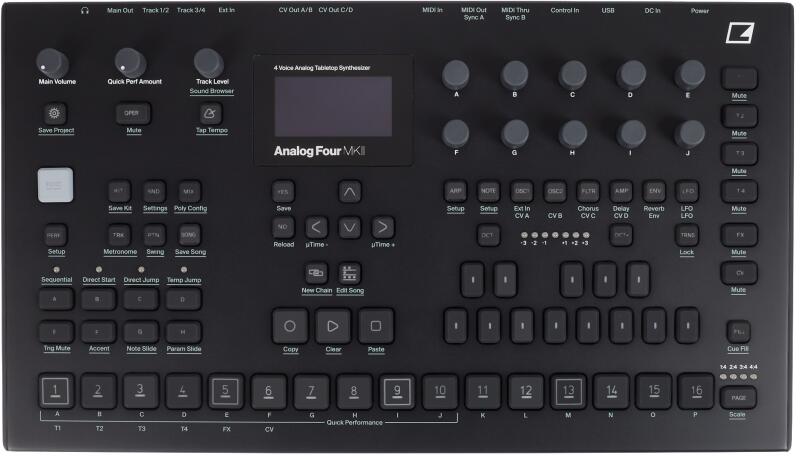Click the PAGE button above Scale
800x458 pixels.
738,398
